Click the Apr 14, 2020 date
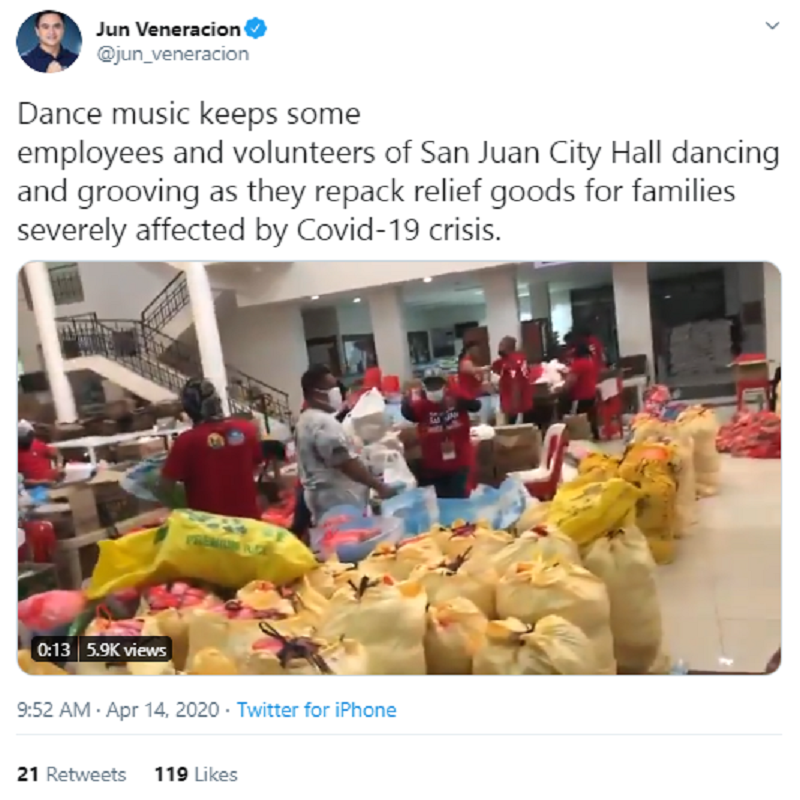Image resolution: width=800 pixels, height=800 pixels. [162, 710]
